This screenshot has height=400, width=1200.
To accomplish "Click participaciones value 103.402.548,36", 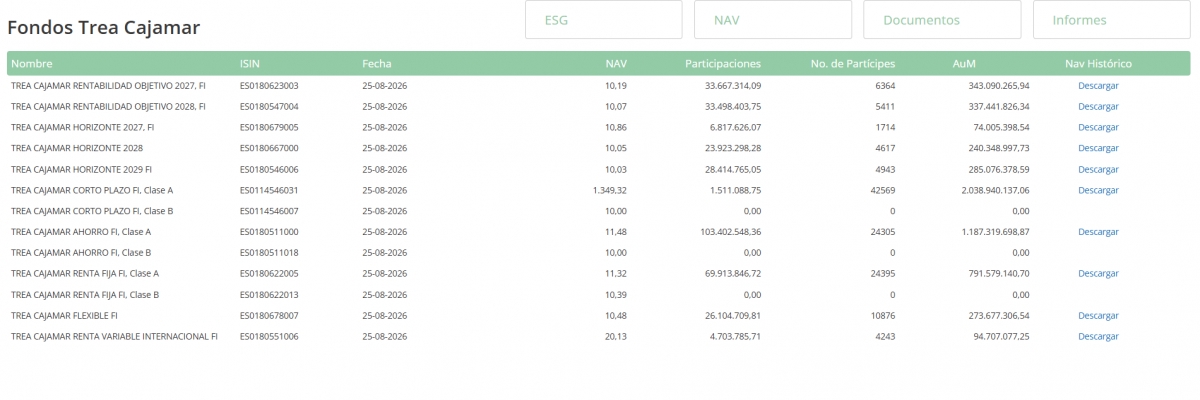I will click(x=730, y=232).
